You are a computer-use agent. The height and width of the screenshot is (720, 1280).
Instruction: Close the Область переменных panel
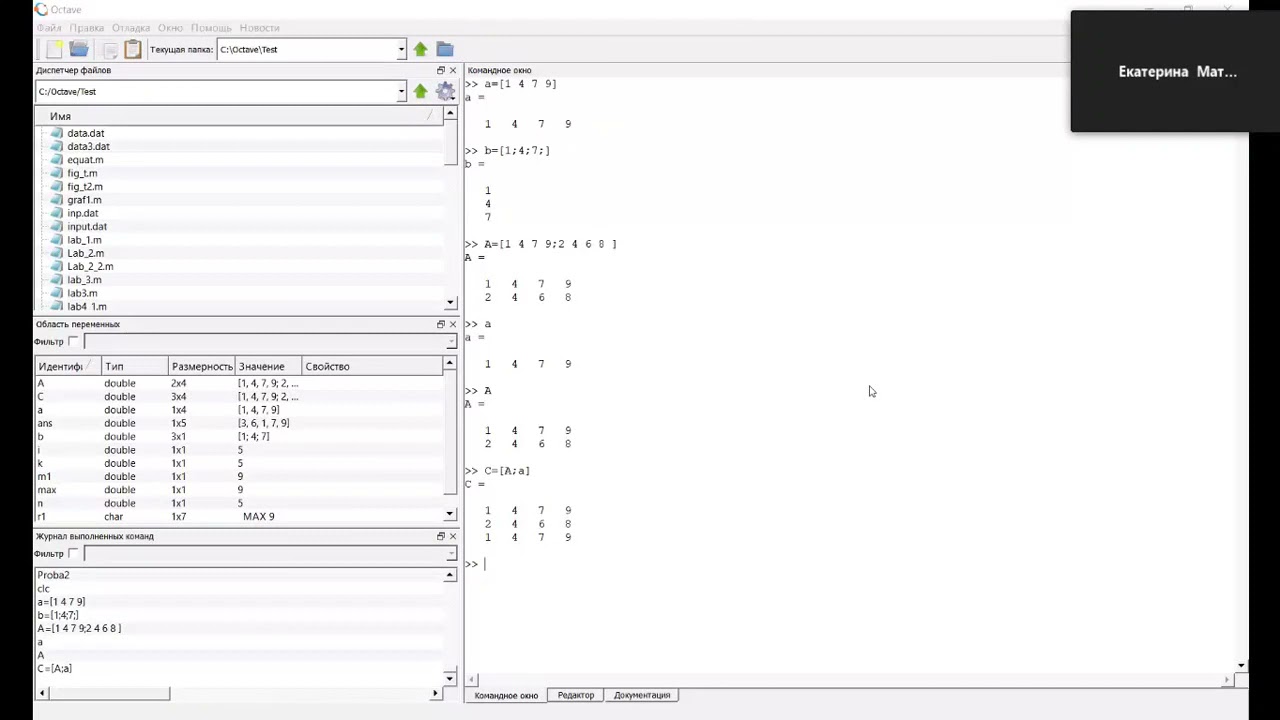(x=453, y=324)
